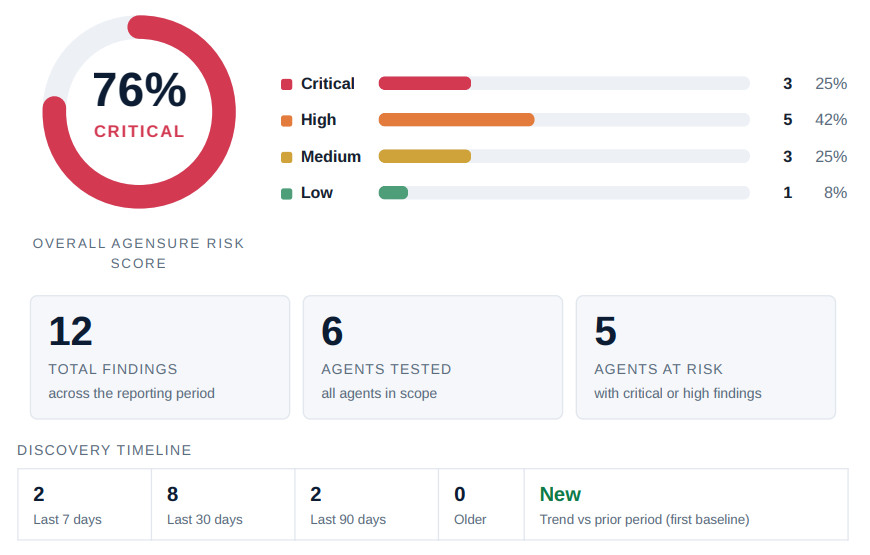
Task: Click the High 42% percentage value
Action: click(831, 120)
